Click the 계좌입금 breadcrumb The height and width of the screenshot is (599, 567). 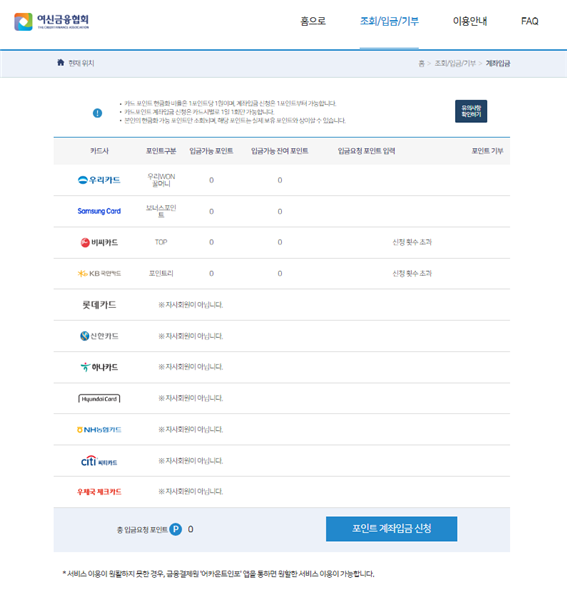click(x=498, y=63)
